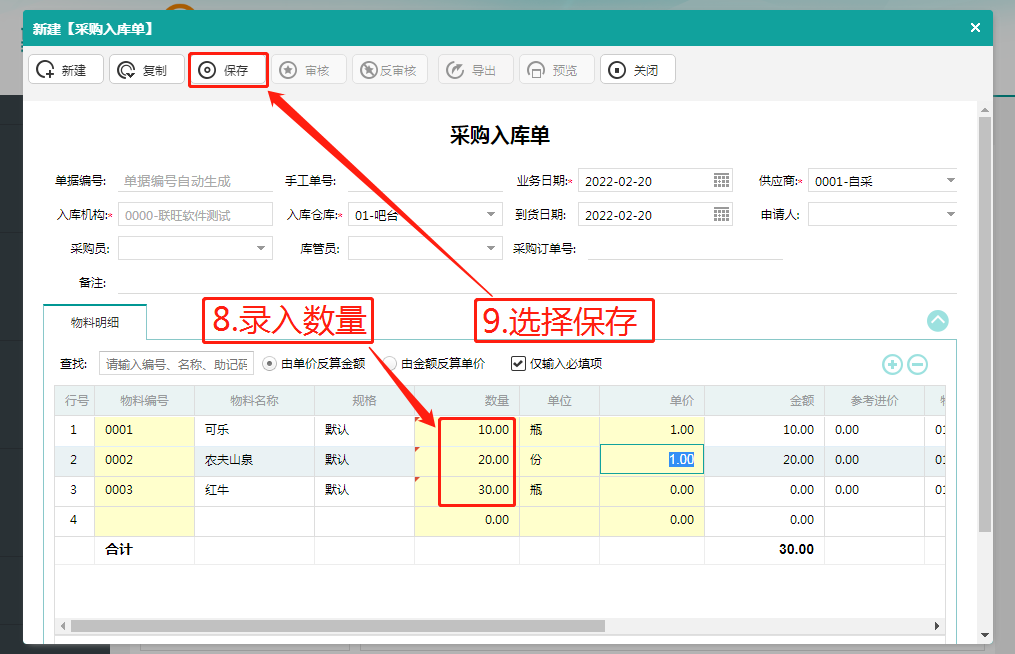Image resolution: width=1015 pixels, height=654 pixels.
Task: Click the 查找 search input field
Action: click(176, 364)
